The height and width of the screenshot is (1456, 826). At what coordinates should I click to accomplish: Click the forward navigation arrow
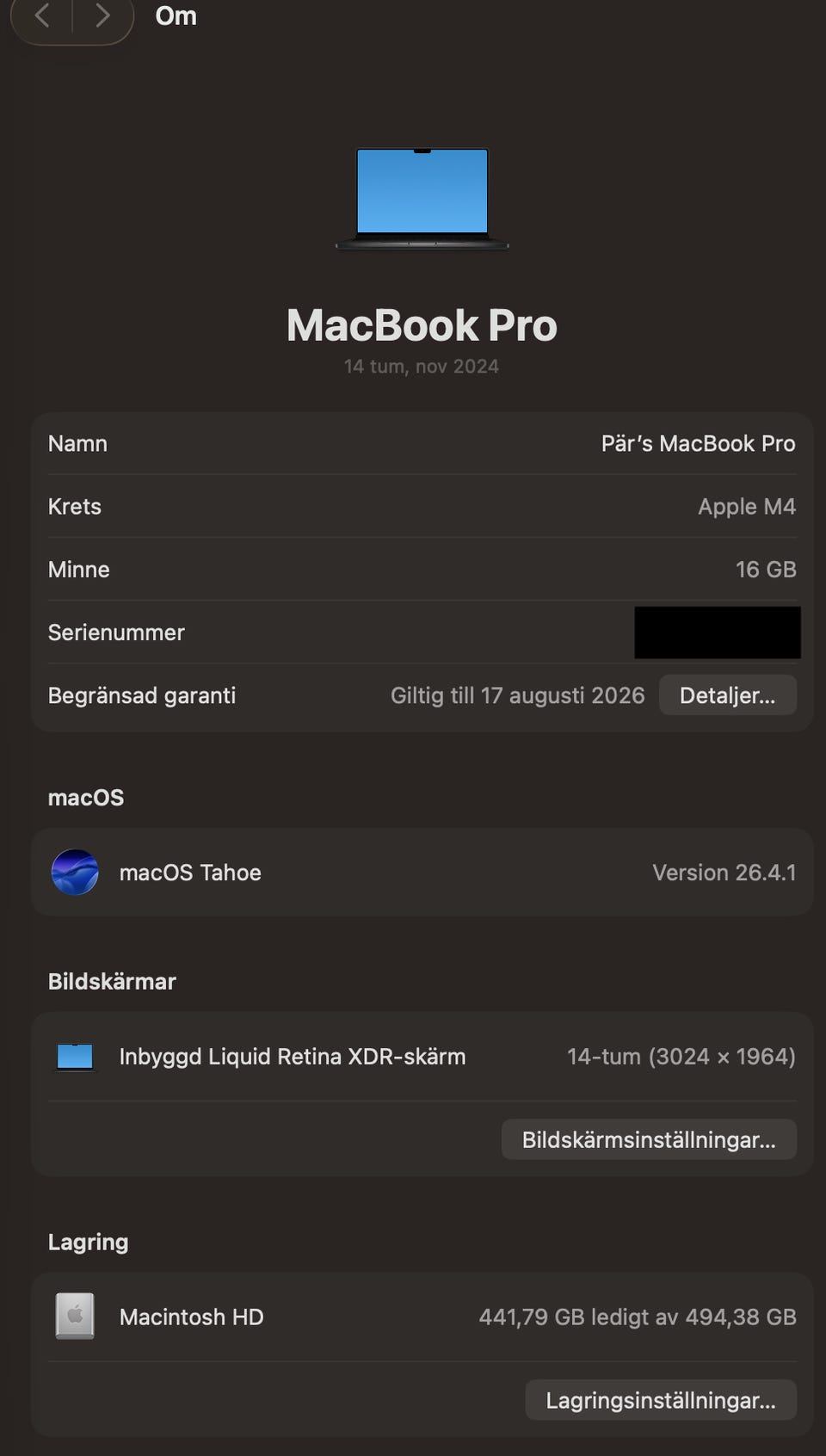[102, 15]
